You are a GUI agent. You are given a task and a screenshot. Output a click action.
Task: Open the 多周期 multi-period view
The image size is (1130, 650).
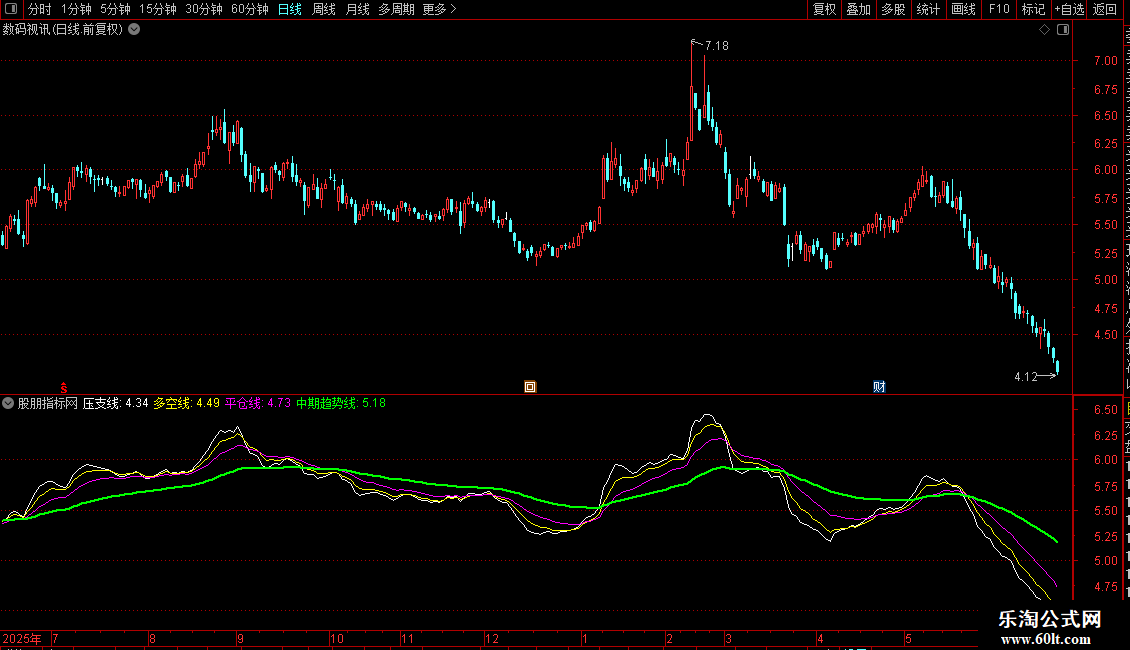click(x=396, y=9)
